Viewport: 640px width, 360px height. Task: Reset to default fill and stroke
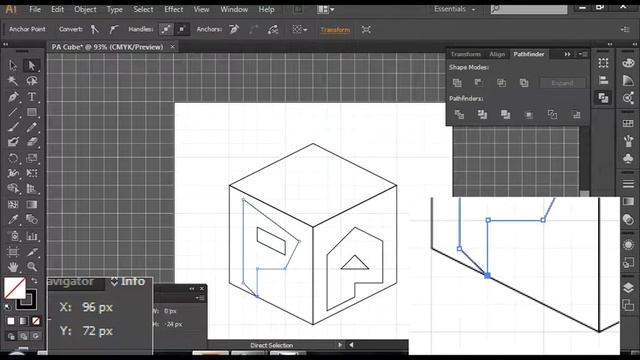(8, 306)
